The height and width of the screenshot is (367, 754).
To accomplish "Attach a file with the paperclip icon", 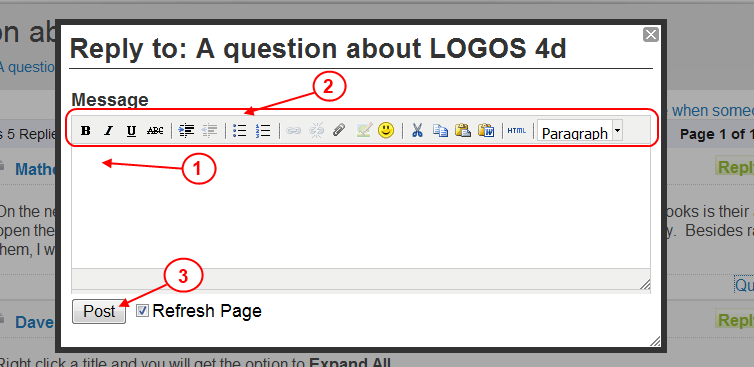I will 339,130.
